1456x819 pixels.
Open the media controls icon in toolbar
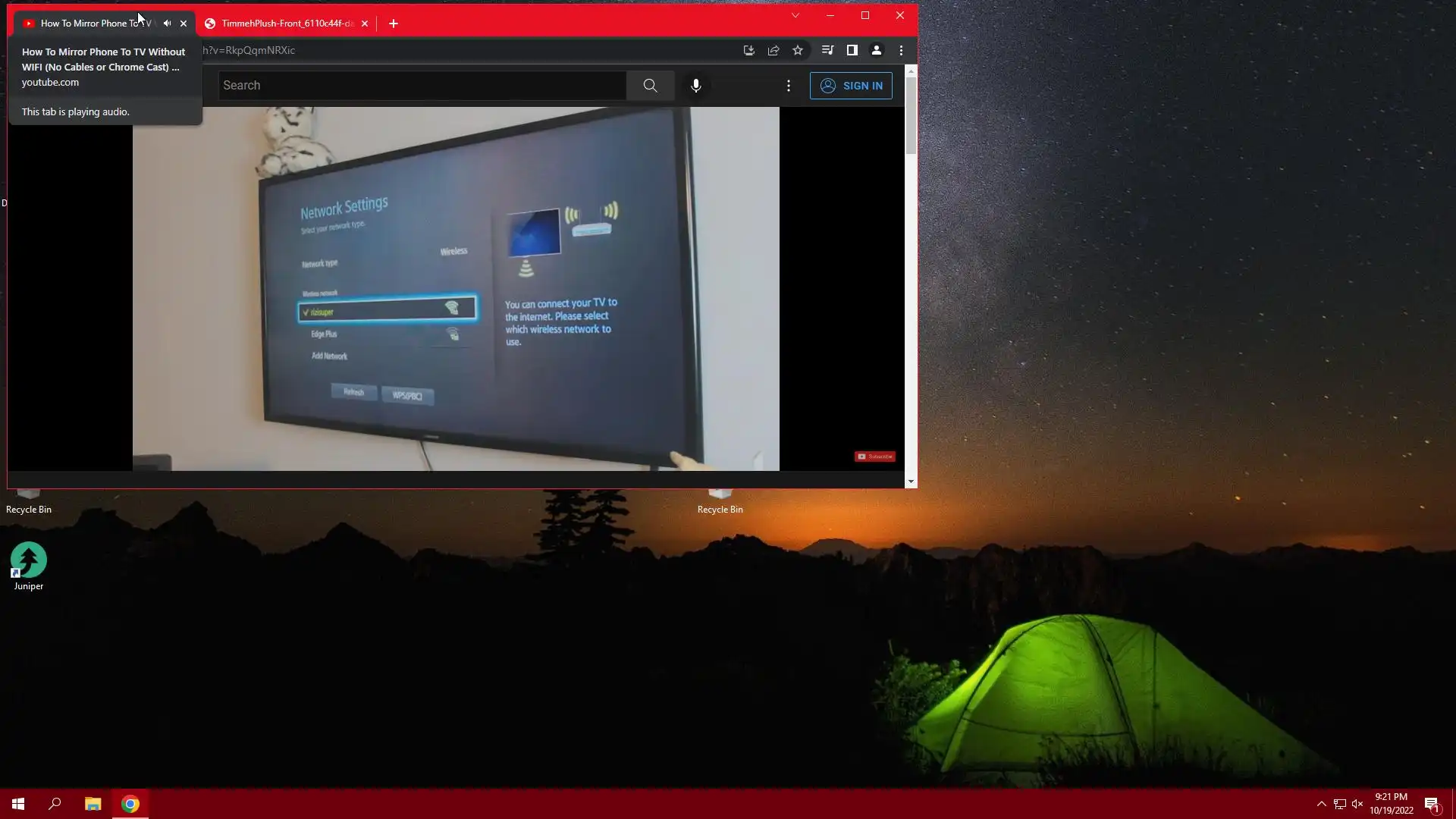827,50
